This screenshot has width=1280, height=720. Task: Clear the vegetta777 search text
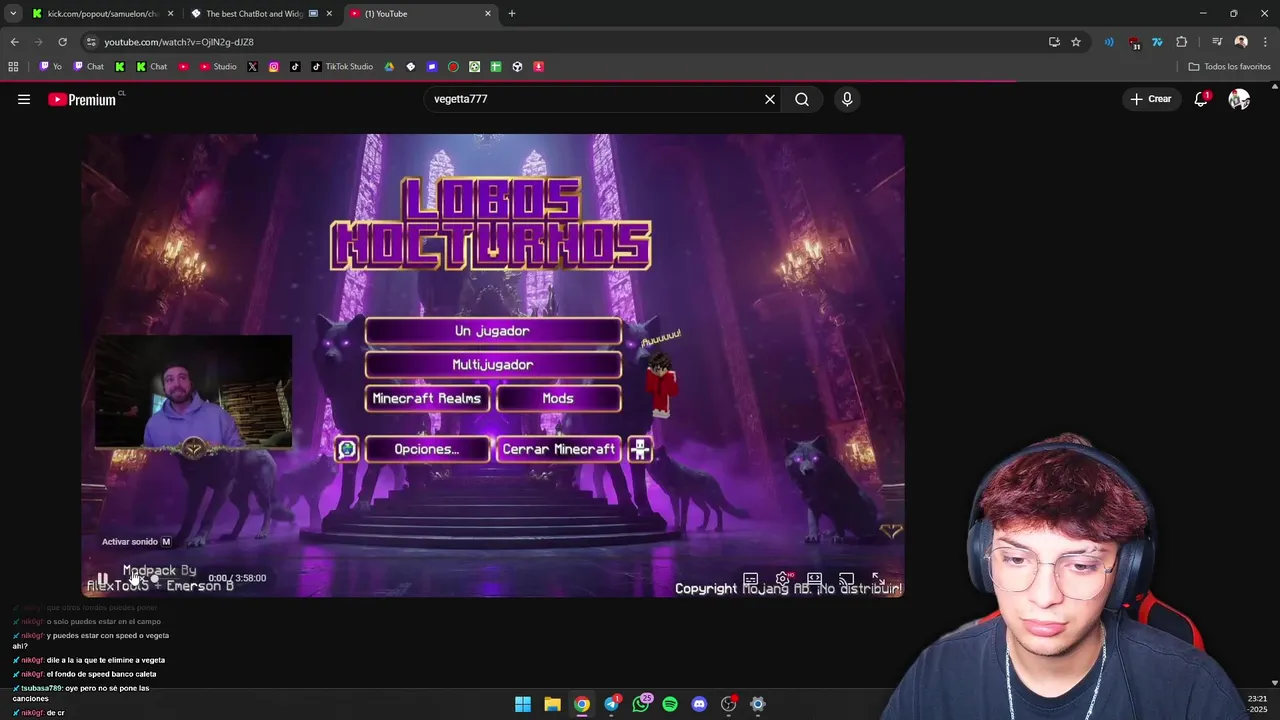[x=770, y=99]
